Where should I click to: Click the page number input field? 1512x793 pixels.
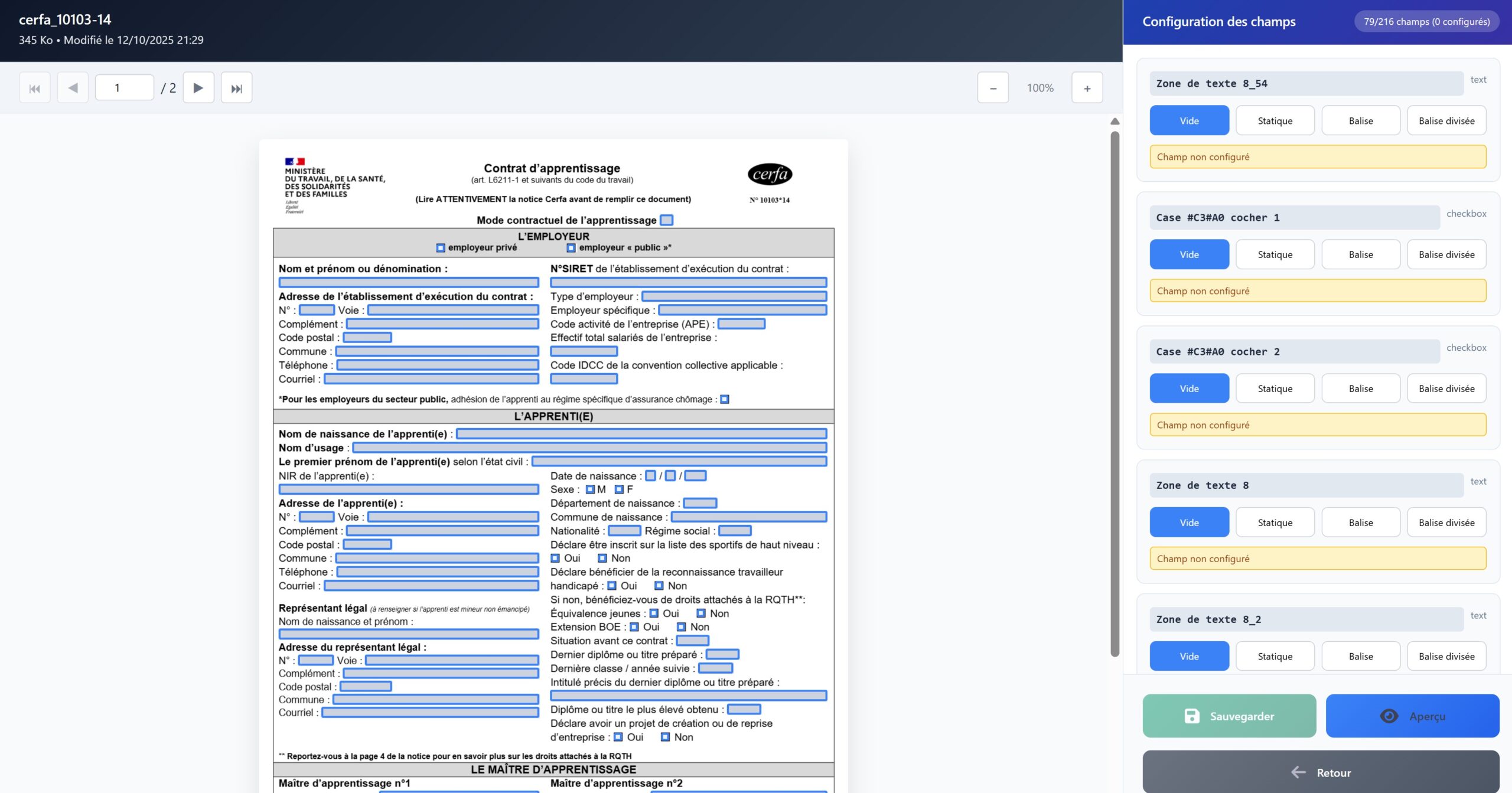(125, 88)
